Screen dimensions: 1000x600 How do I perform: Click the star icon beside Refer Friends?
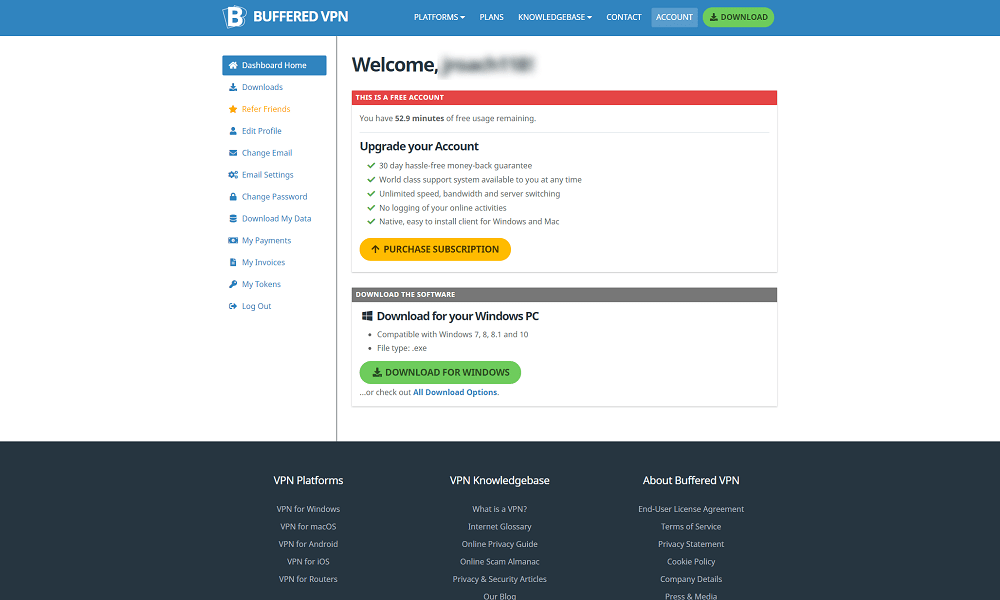tap(233, 109)
